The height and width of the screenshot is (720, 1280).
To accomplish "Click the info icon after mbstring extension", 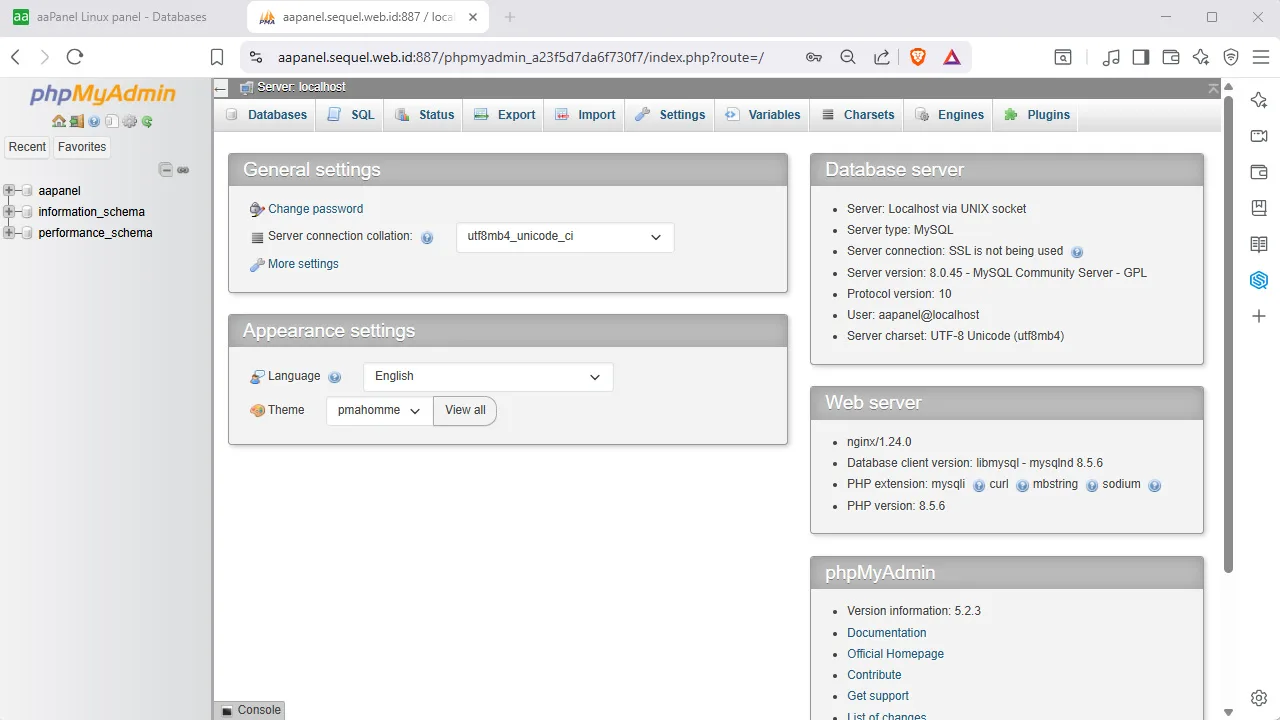I will pyautogui.click(x=1092, y=486).
